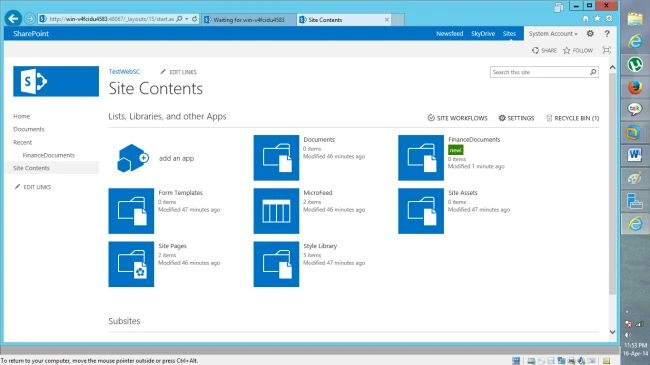Screen dimensions: 650x365
Task: Open uTorrent from the taskbar
Action: (635, 64)
